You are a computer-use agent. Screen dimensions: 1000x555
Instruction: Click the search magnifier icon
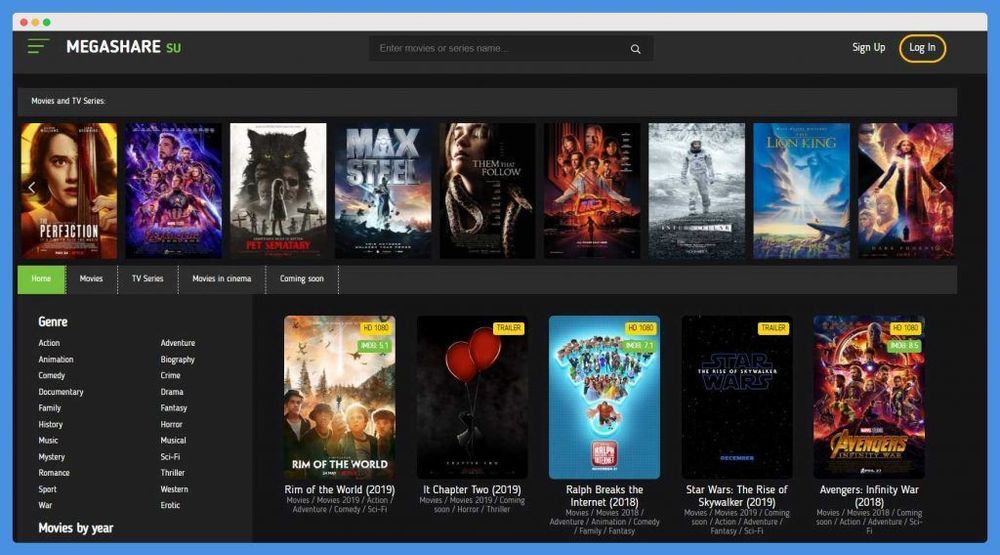(x=635, y=49)
